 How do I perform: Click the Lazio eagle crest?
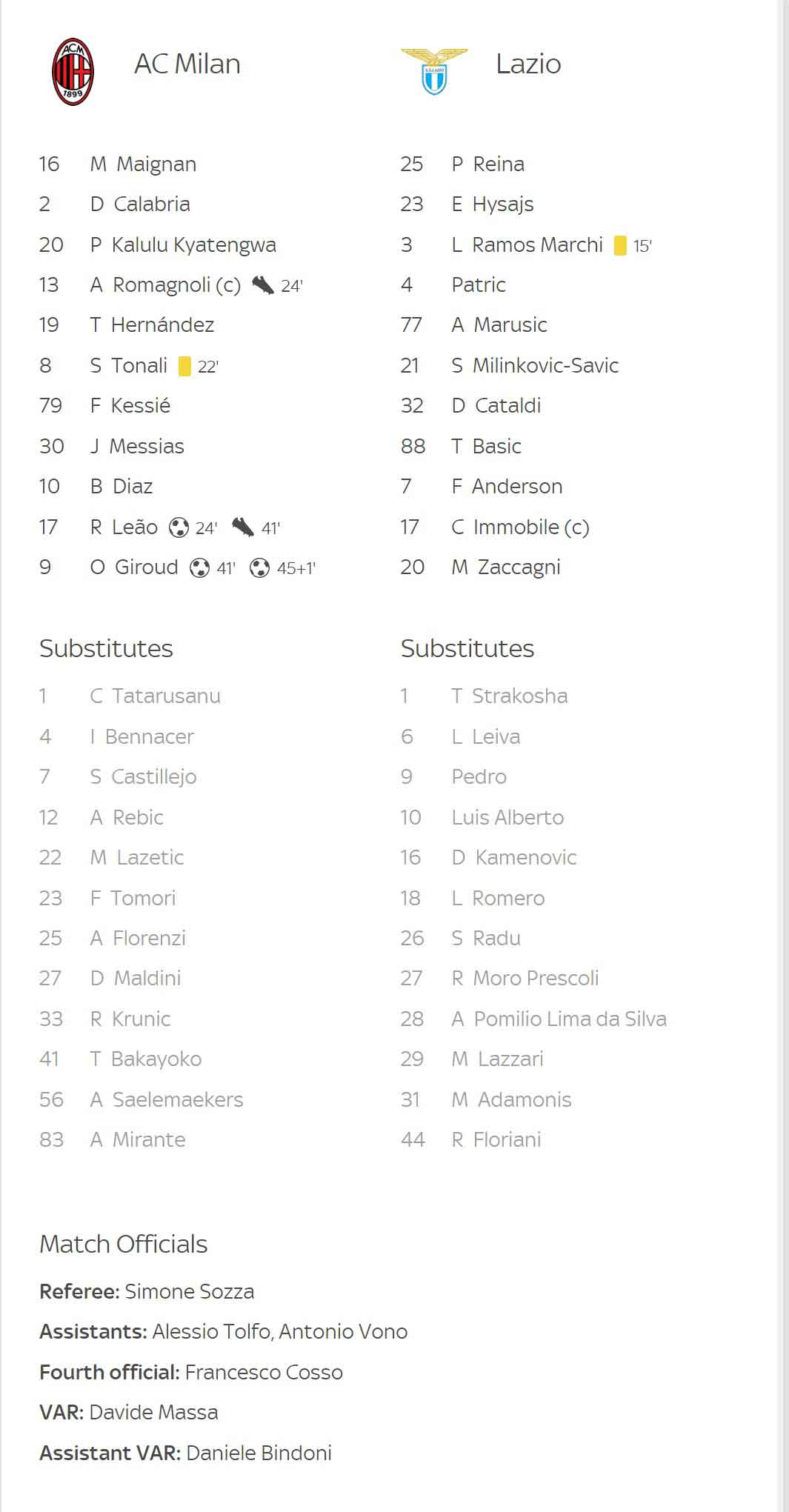434,71
